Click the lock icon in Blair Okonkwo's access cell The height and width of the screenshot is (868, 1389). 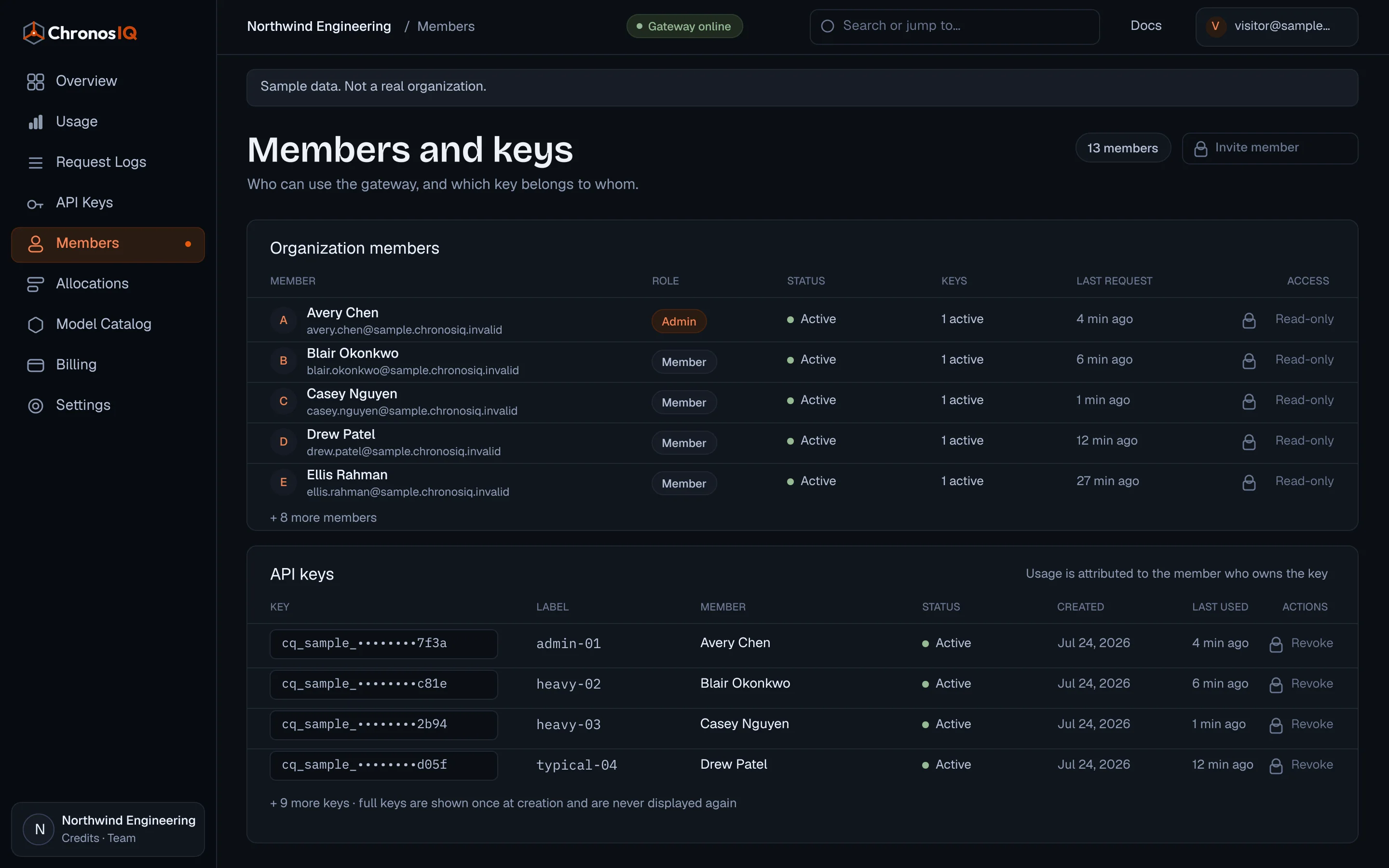1249,361
